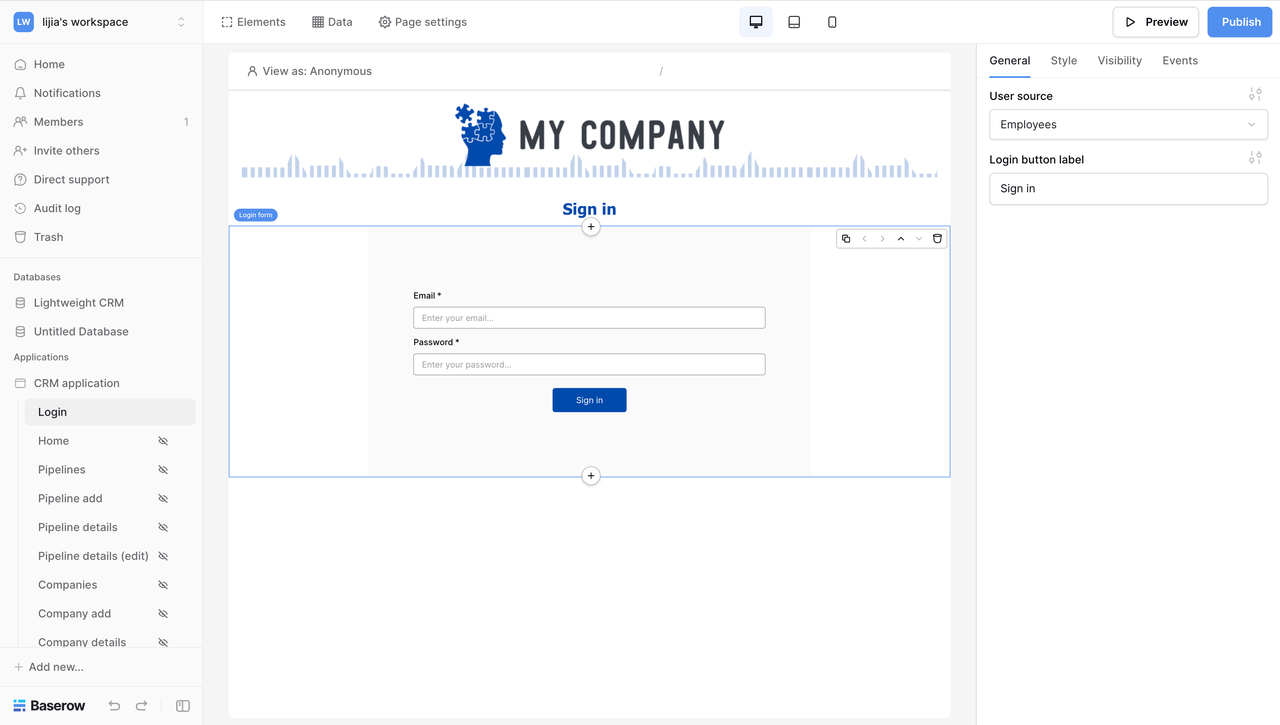This screenshot has width=1280, height=725.
Task: Toggle visibility icon for Pipelines page
Action: point(163,470)
